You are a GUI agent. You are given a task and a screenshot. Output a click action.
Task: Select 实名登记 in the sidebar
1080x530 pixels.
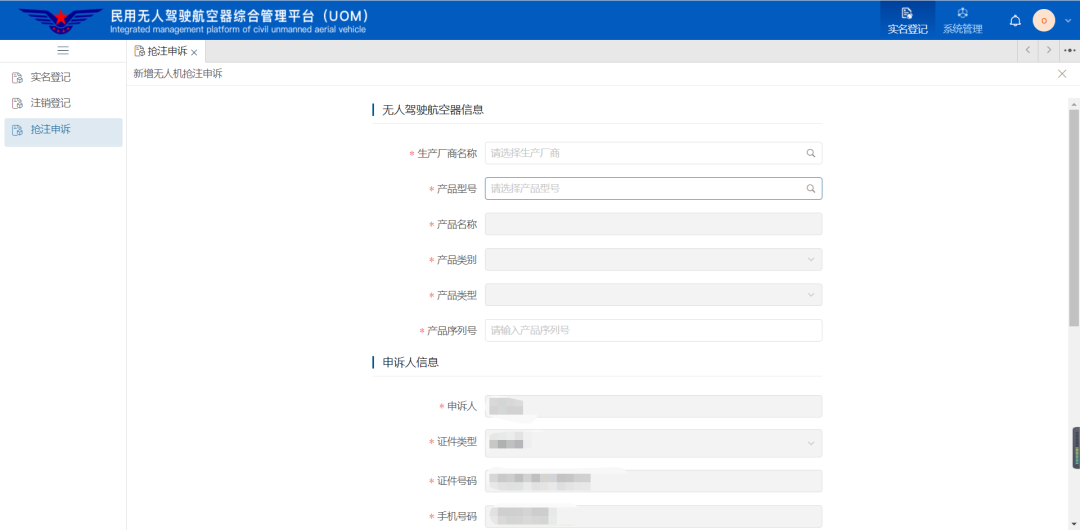coord(50,77)
